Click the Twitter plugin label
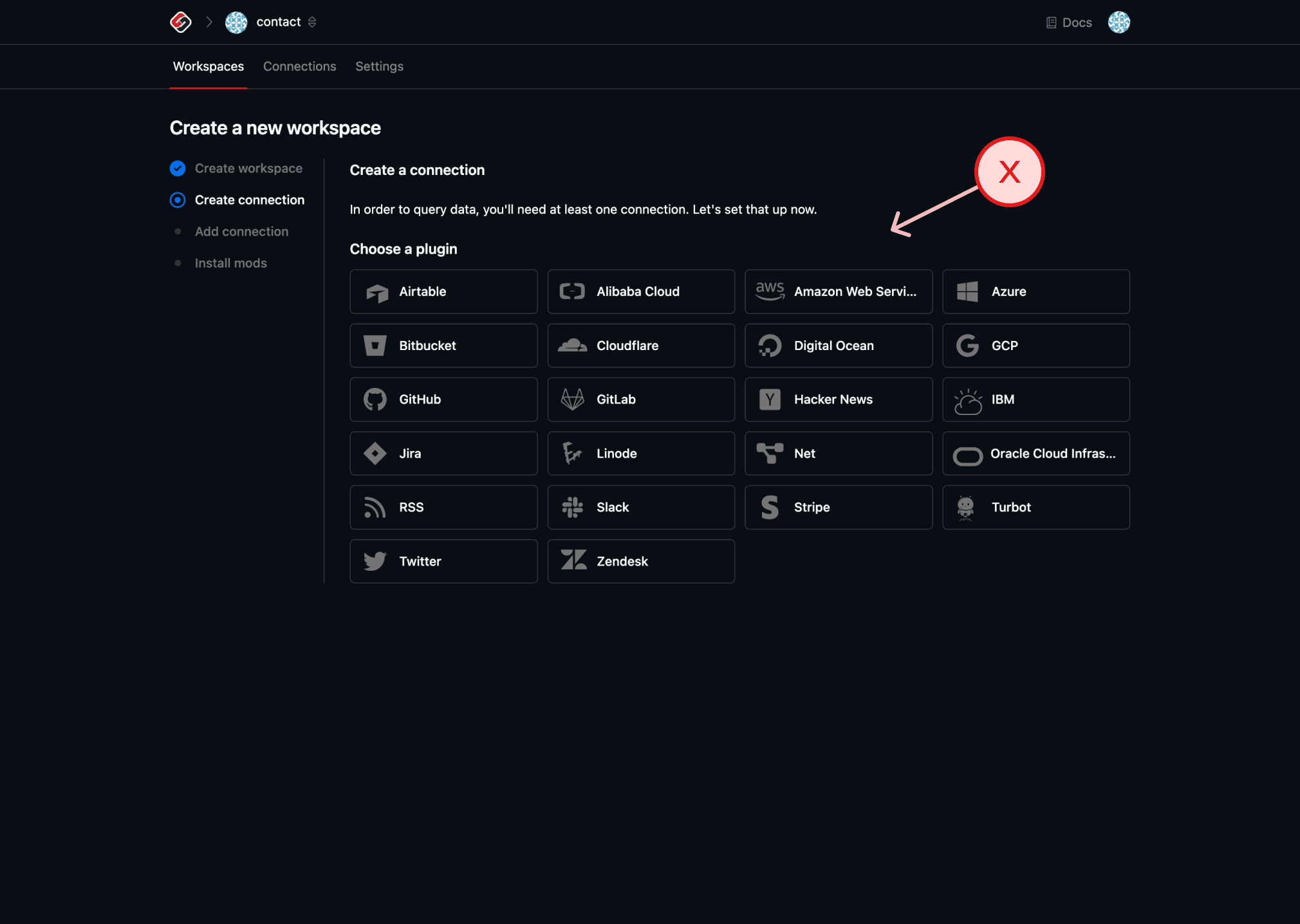1300x924 pixels. (420, 561)
